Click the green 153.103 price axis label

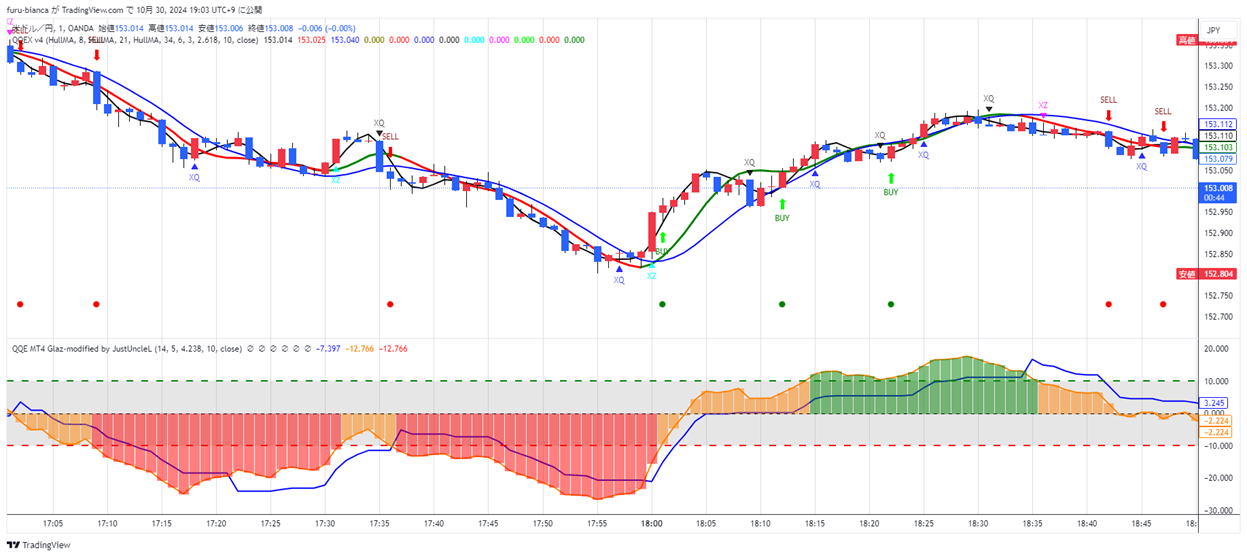[x=1217, y=147]
